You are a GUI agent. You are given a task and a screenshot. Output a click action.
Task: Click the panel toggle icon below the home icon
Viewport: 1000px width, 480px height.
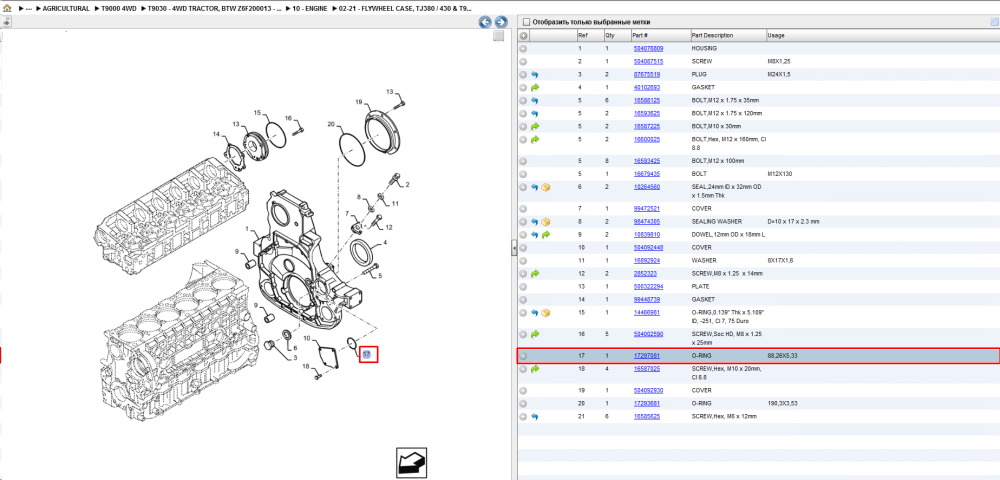tap(6, 22)
